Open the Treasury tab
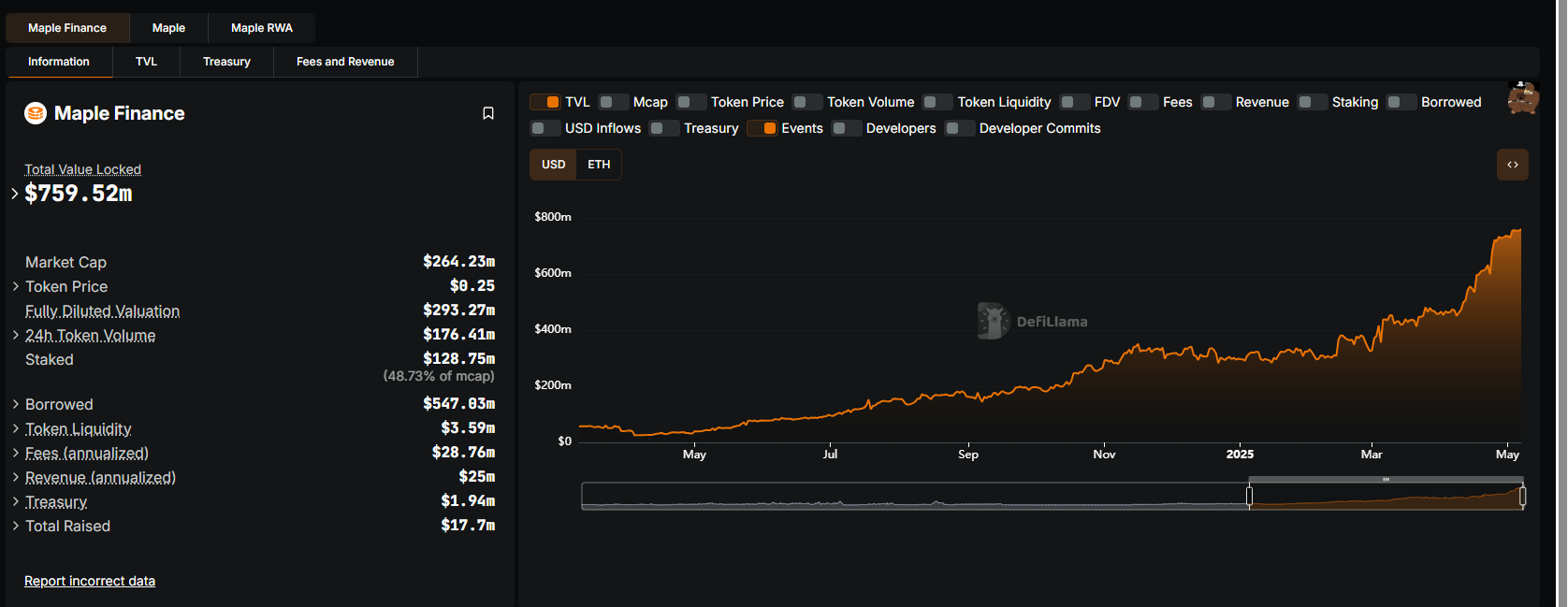The image size is (1568, 607). click(226, 62)
